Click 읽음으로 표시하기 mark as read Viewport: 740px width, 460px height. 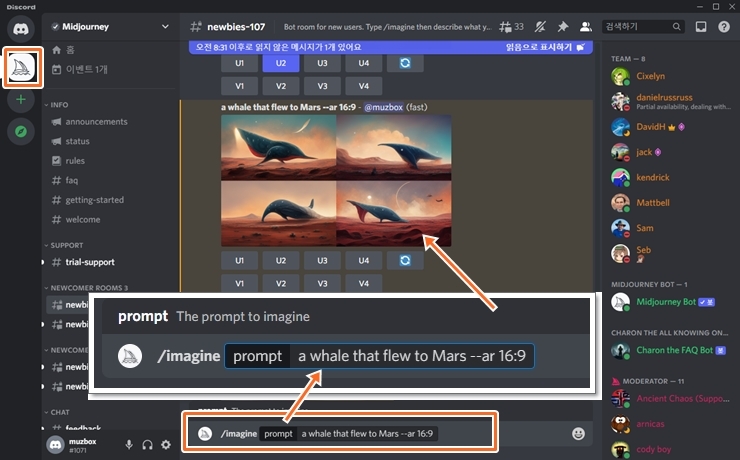tap(545, 47)
